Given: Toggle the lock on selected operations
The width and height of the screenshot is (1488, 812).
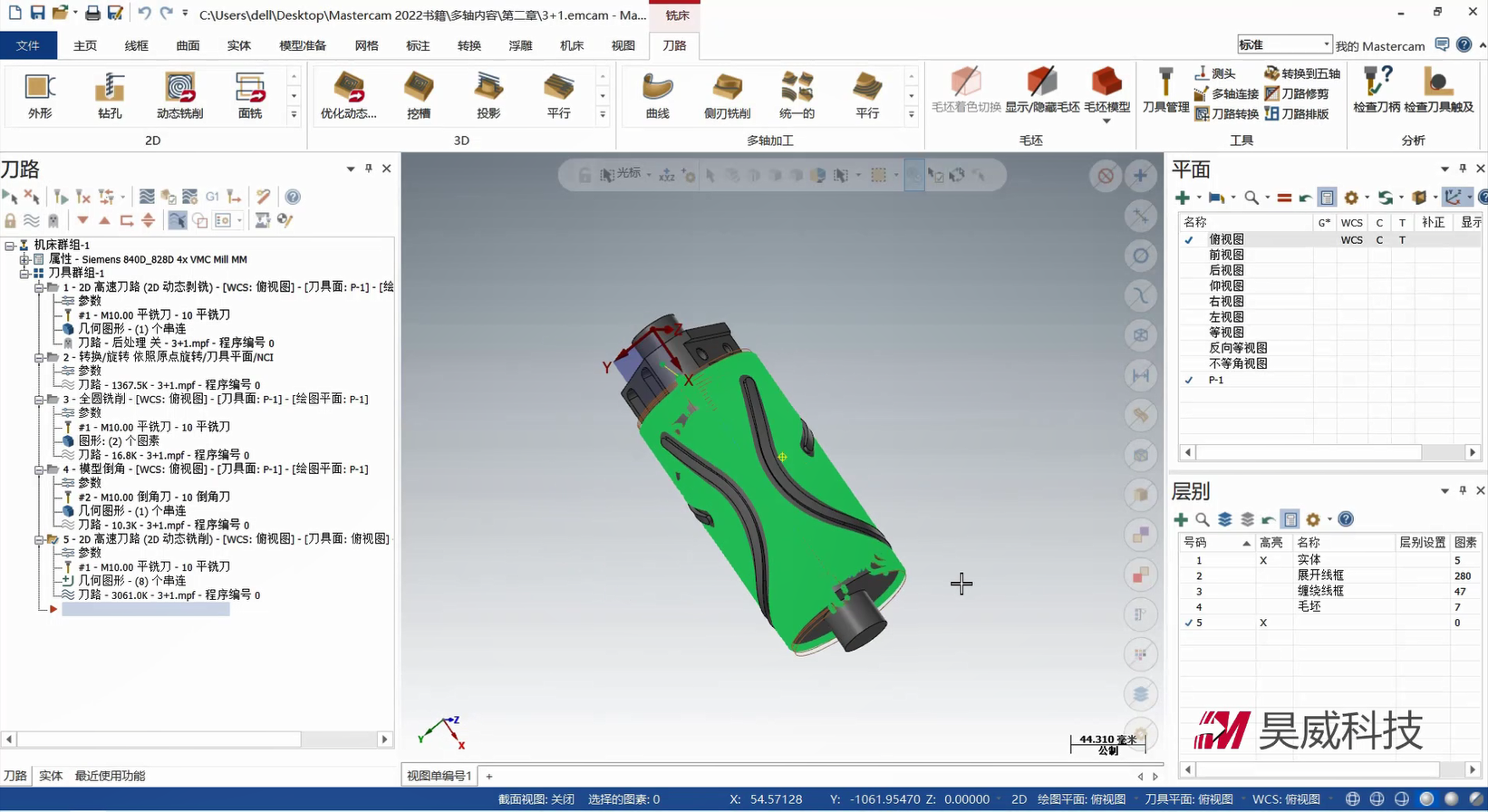Looking at the screenshot, I should 11,220.
